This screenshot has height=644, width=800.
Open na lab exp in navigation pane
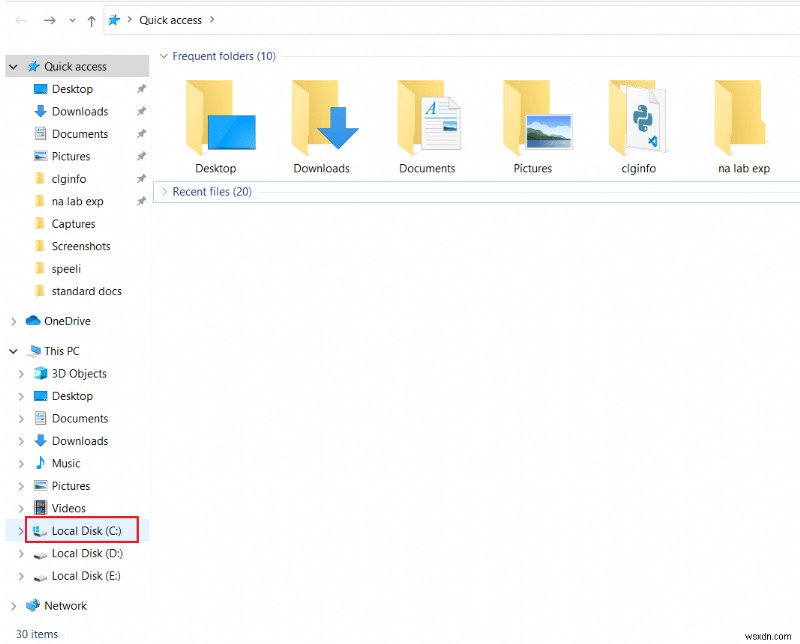tap(77, 201)
